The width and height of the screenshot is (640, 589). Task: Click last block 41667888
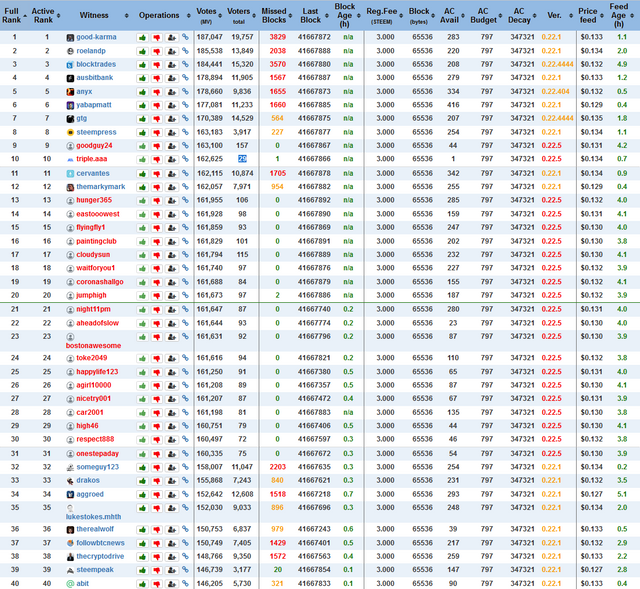(314, 51)
